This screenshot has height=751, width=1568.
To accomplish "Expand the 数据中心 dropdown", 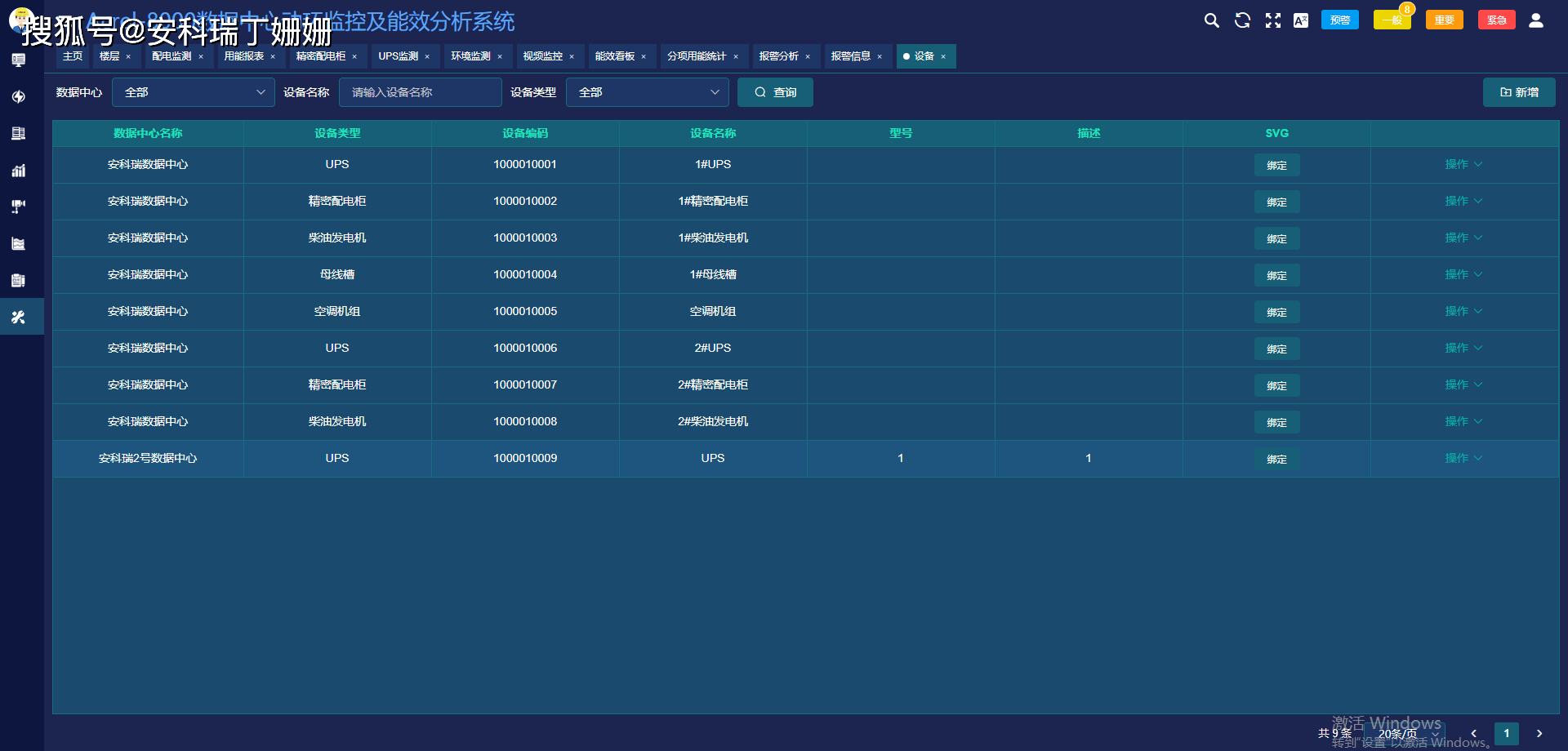I will (194, 92).
